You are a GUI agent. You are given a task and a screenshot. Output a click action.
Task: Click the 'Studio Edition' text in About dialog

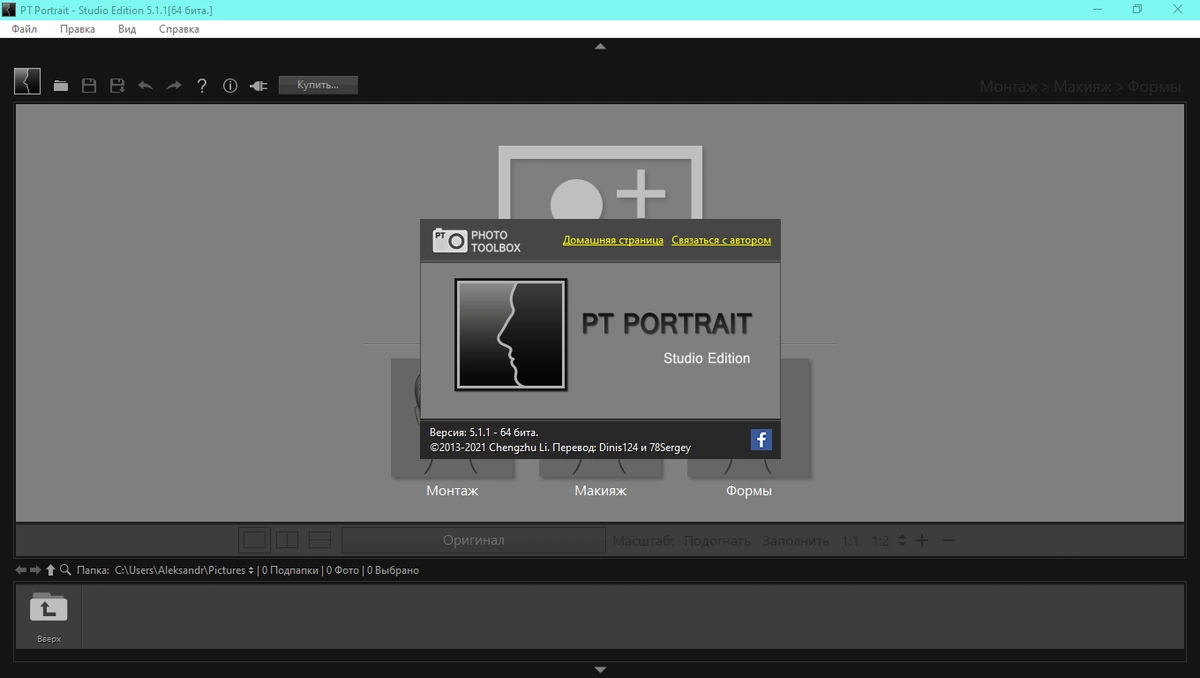point(707,358)
